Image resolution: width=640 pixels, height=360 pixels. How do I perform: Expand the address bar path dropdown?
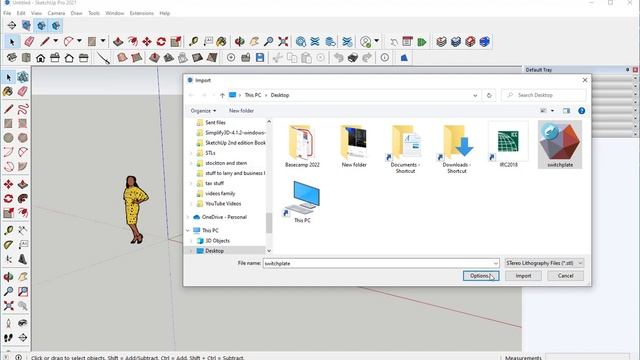tap(475, 96)
